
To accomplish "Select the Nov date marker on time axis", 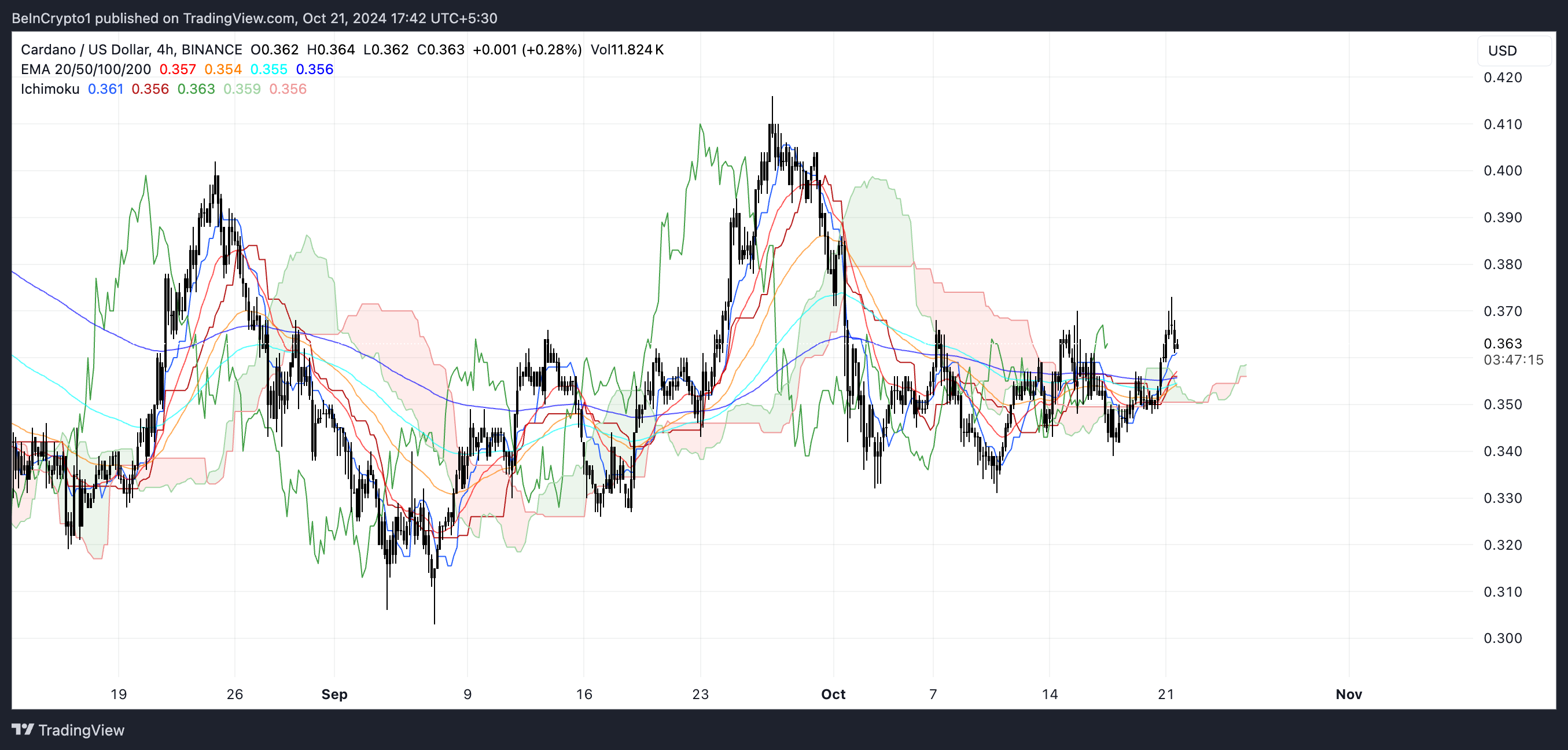I will pyautogui.click(x=1348, y=694).
